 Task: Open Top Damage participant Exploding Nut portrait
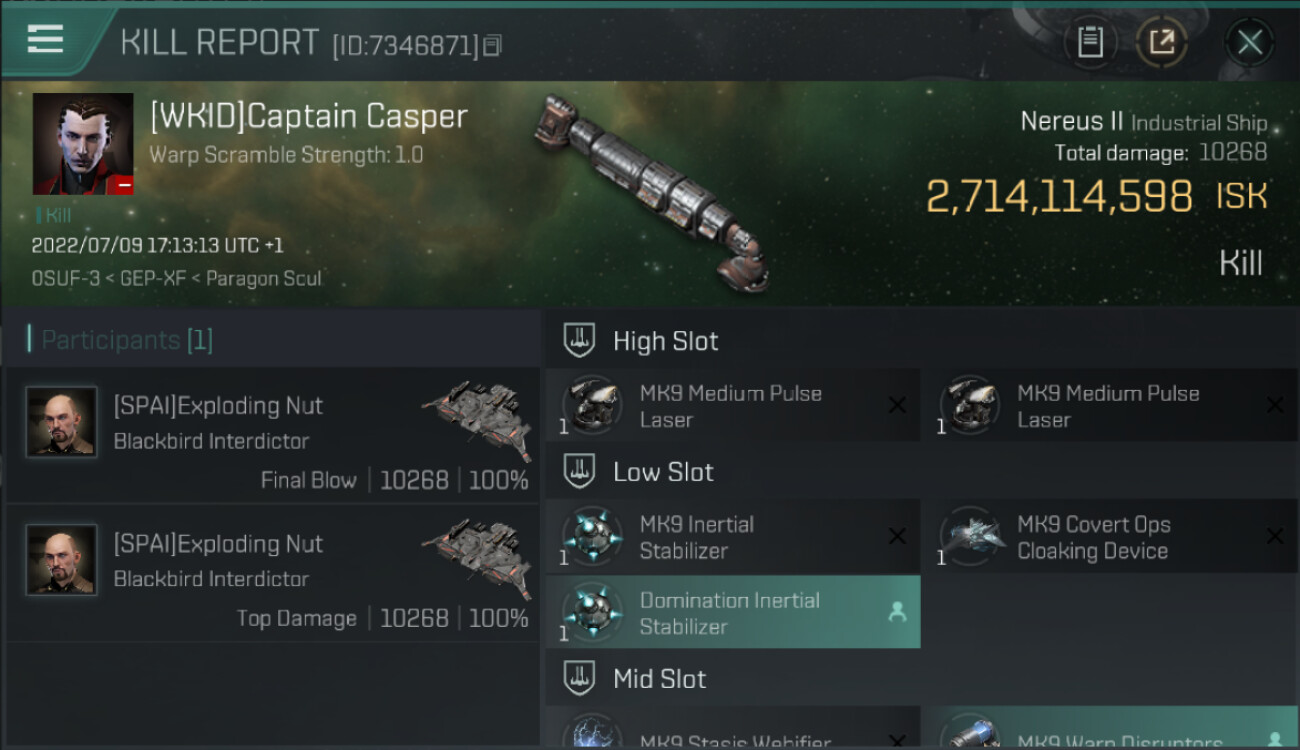62,560
